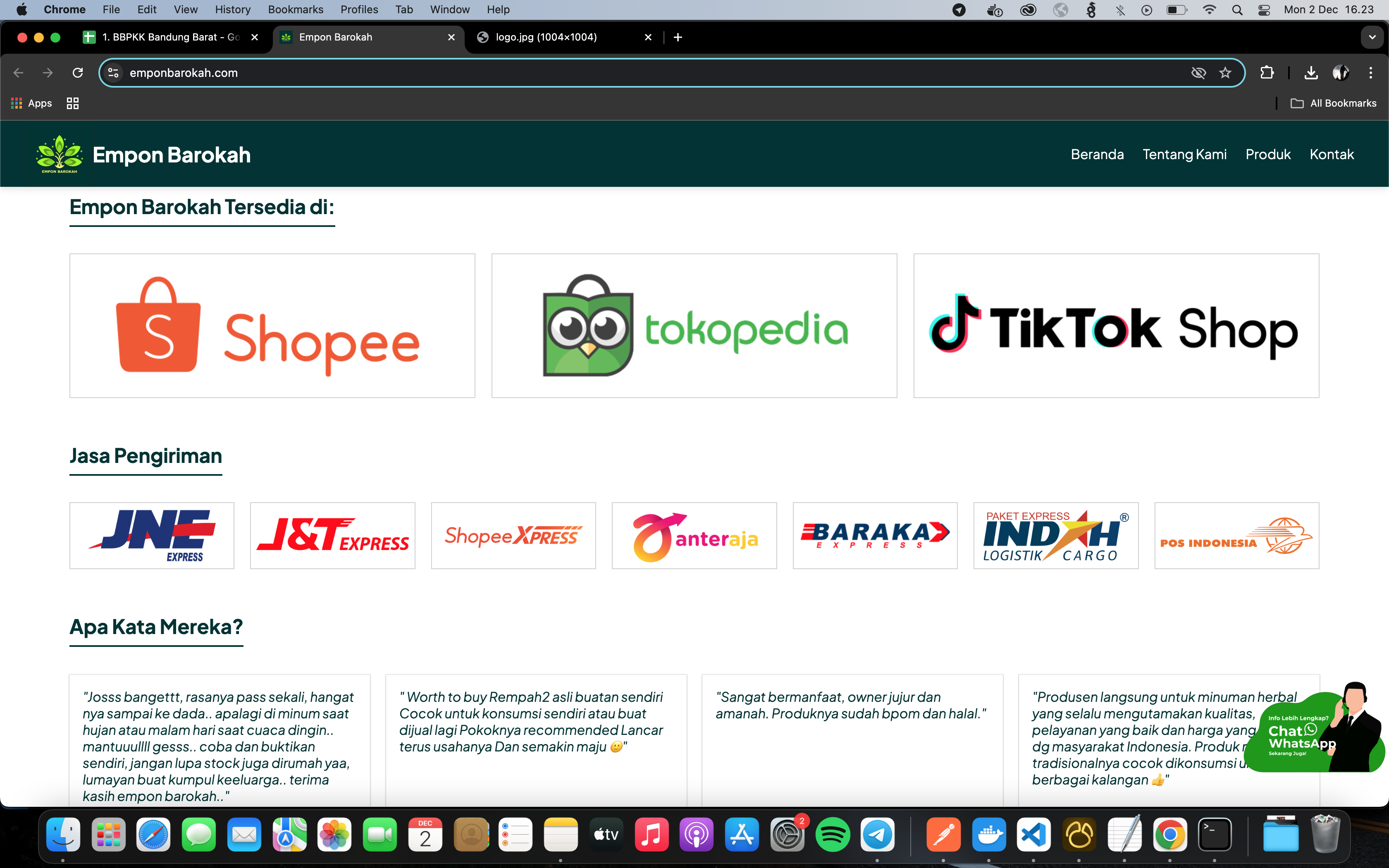
Task: Click the Empon Barokah leaf logo
Action: [59, 155]
